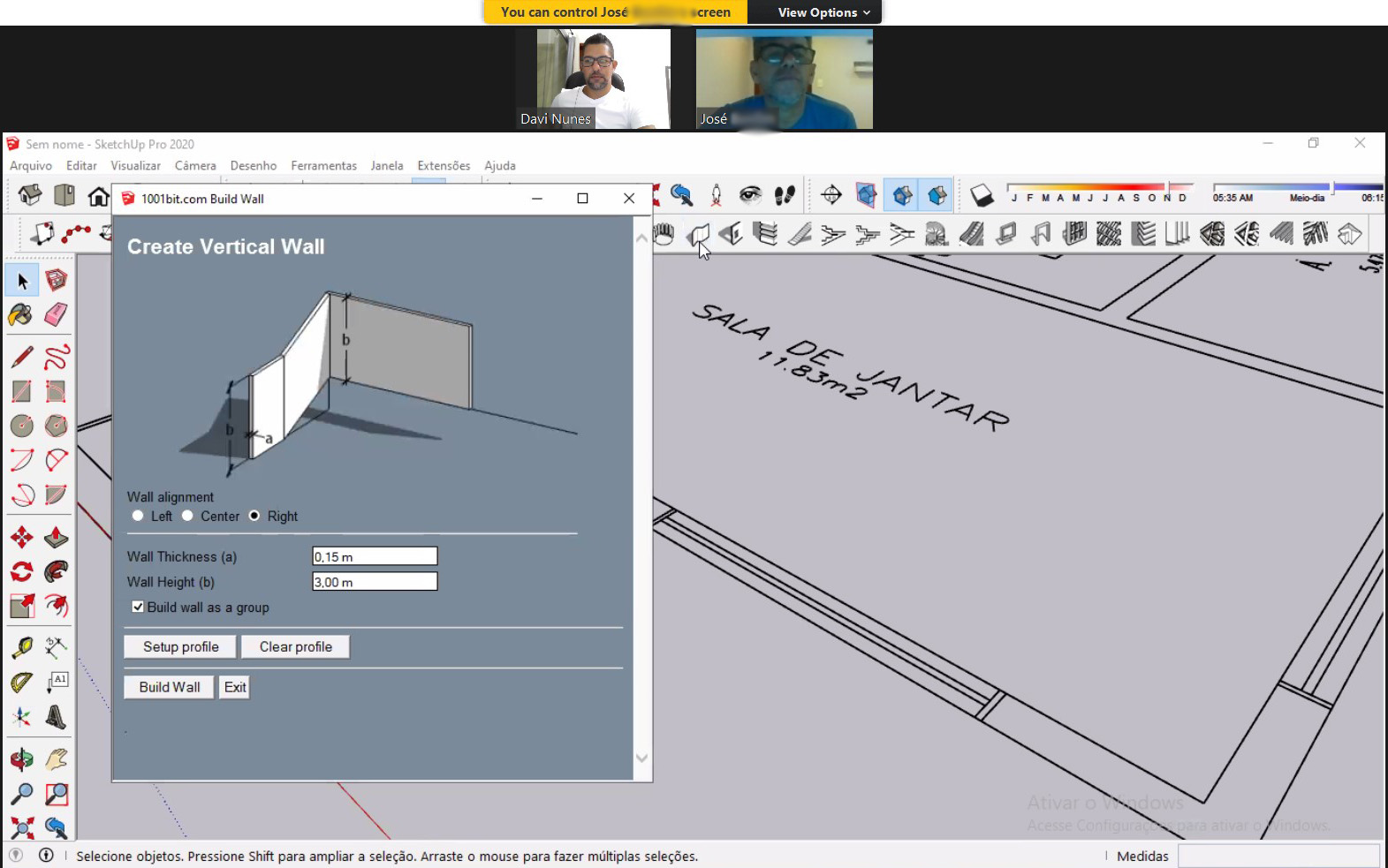Pick the Tape Measure tool
This screenshot has width=1388, height=868.
click(22, 648)
